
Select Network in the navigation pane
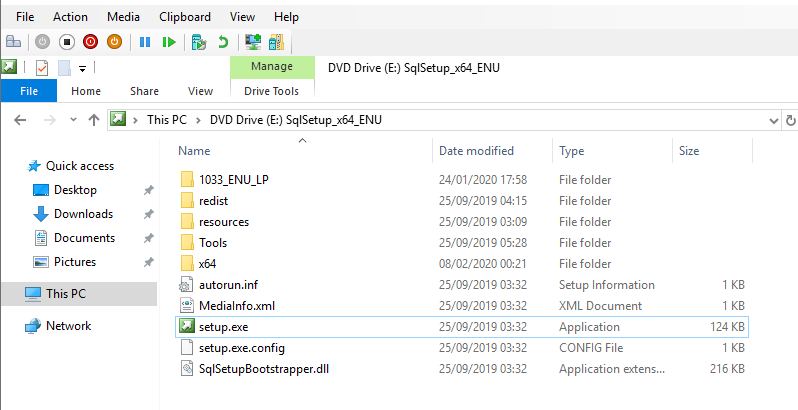coord(68,326)
